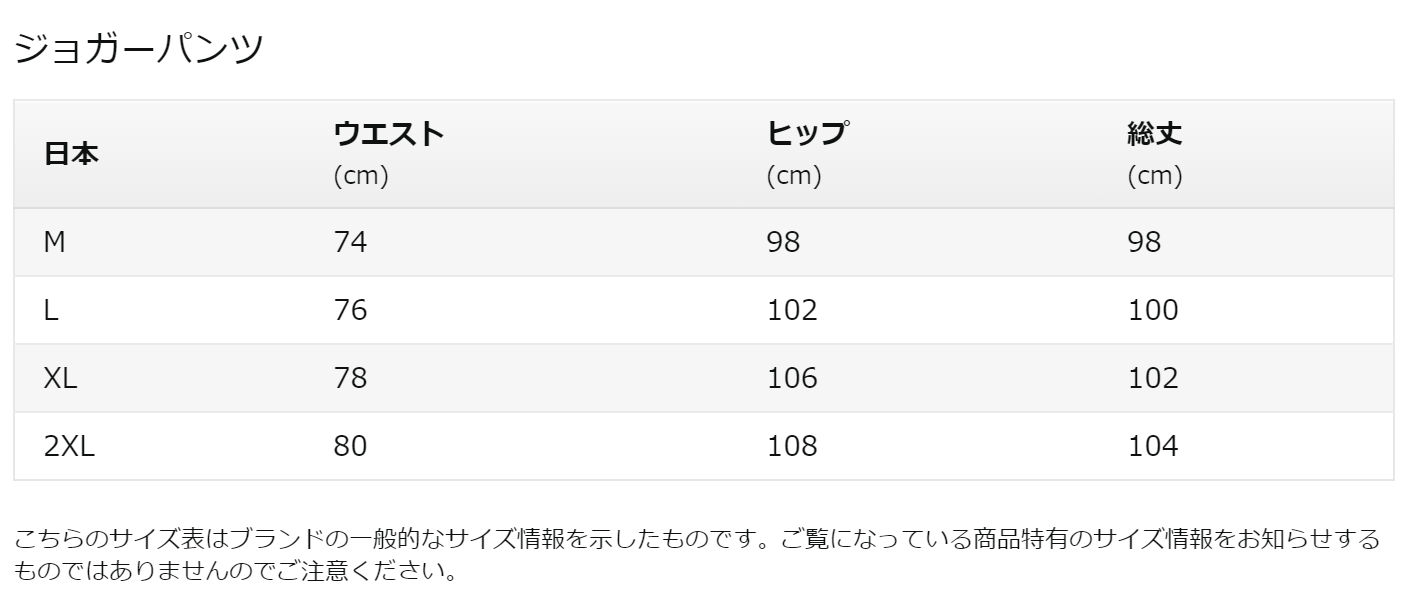
Task: Click the ジョガーパンツ heading
Action: [x=138, y=48]
